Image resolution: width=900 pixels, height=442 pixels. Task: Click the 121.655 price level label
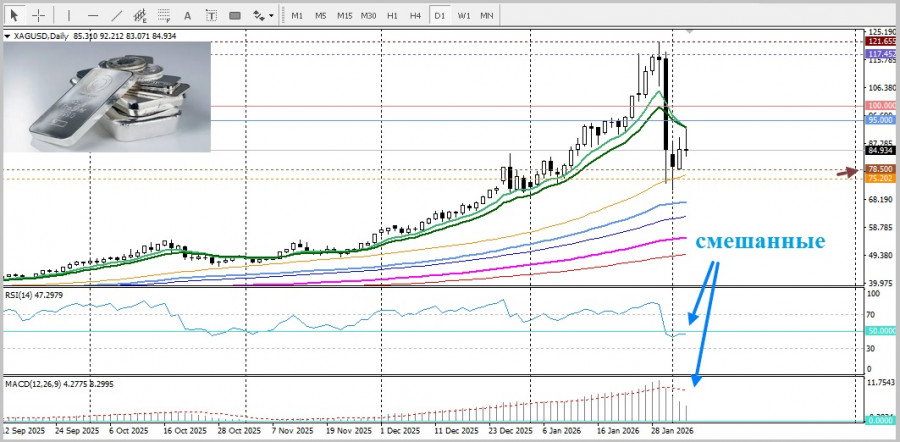(x=882, y=41)
